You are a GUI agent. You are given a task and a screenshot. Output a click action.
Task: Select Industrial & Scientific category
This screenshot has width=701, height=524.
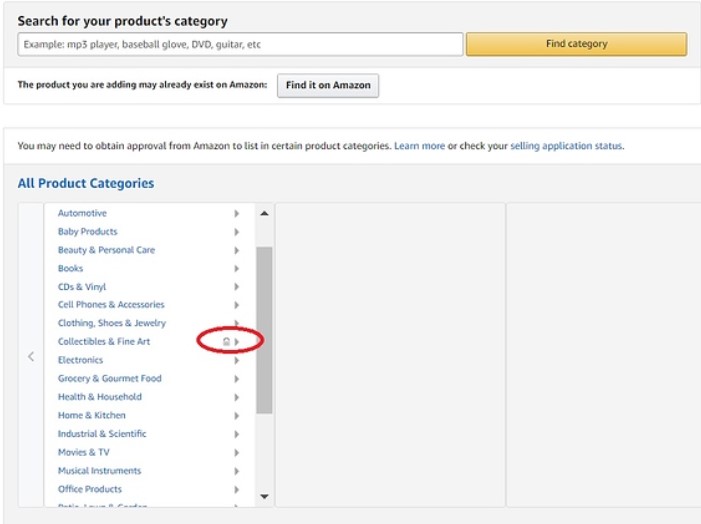point(102,433)
